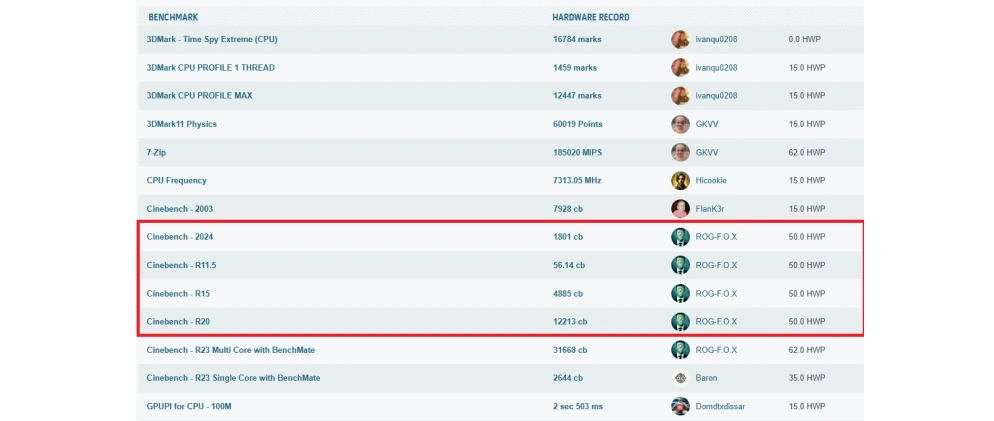Click GKVV avatar in 3DMark11 Physics row
This screenshot has width=994, height=421.
[x=680, y=124]
